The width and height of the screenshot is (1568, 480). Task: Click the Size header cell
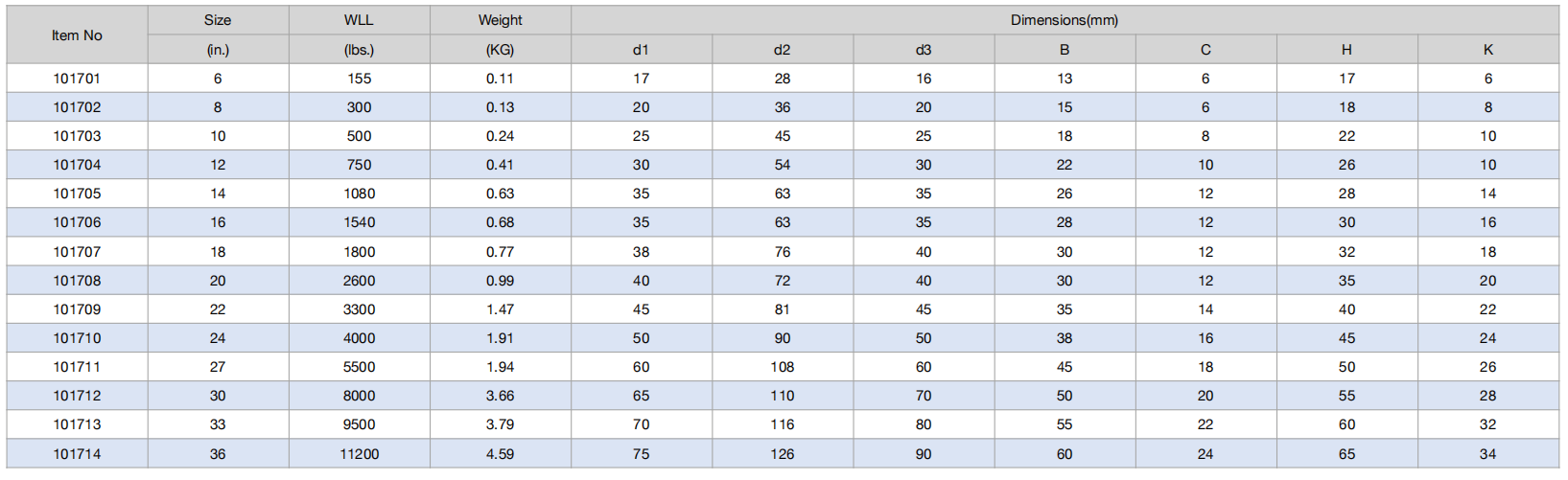pos(218,20)
